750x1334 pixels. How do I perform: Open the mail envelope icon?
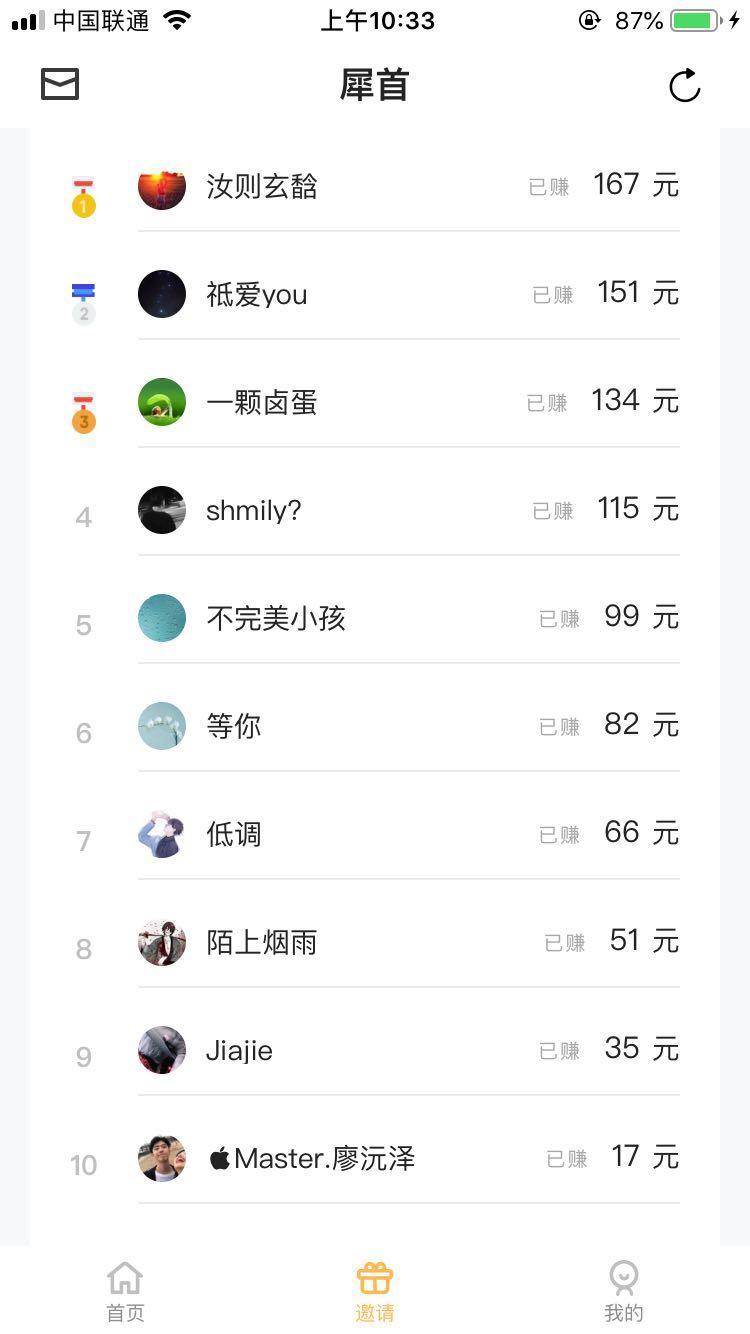coord(60,85)
